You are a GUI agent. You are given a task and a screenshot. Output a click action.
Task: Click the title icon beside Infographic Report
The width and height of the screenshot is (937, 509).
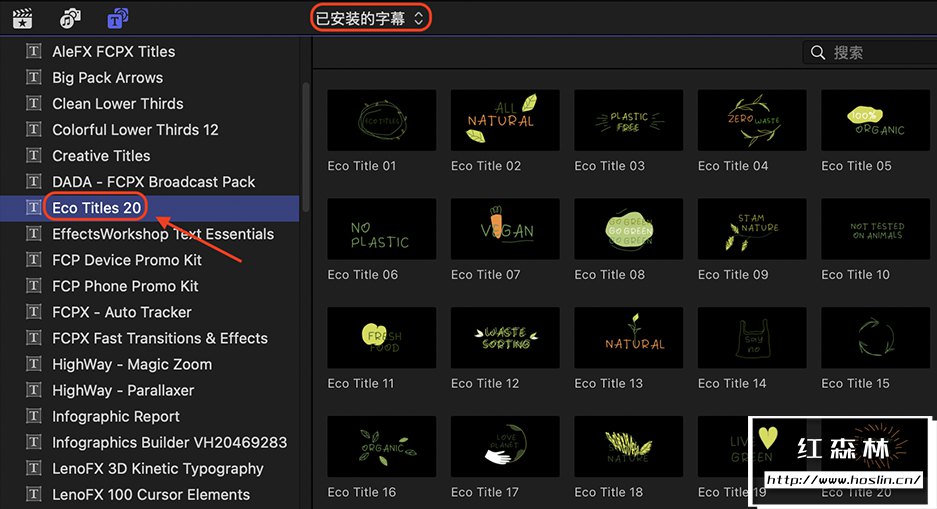click(33, 416)
